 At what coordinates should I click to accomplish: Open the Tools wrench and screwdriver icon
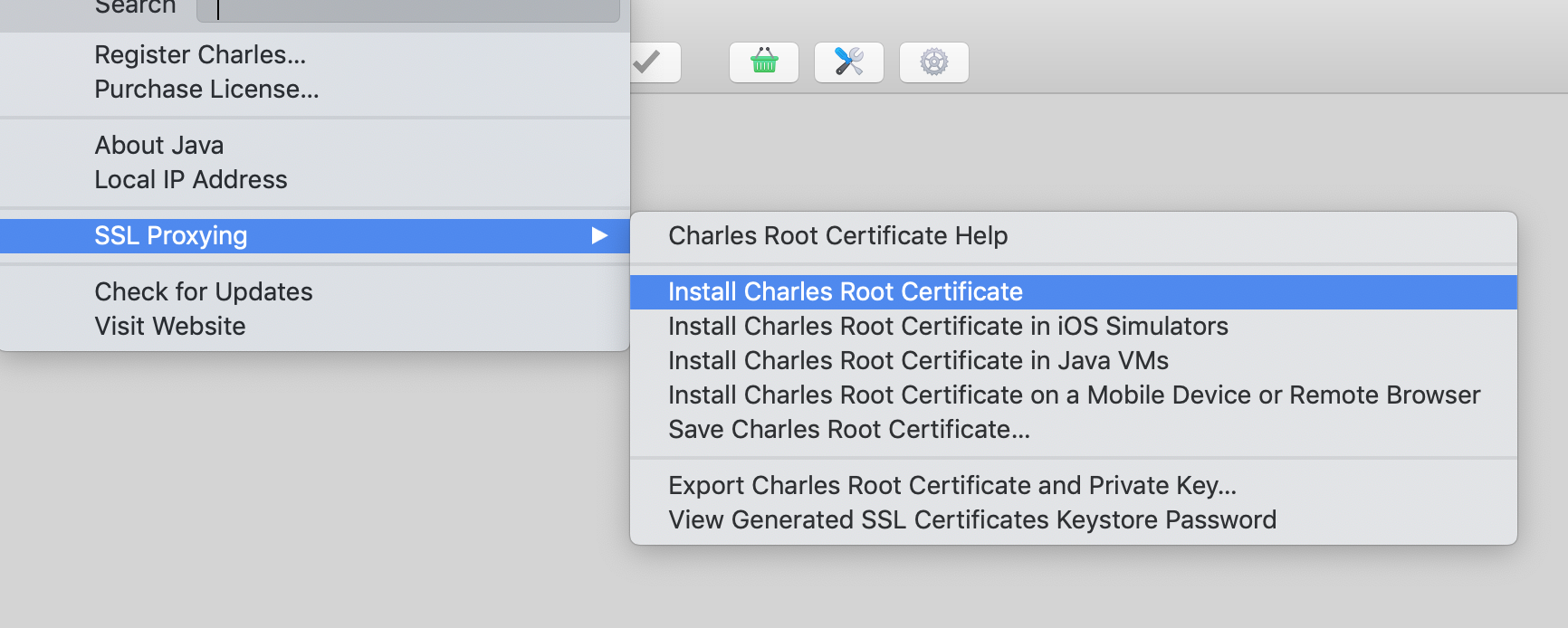coord(849,62)
